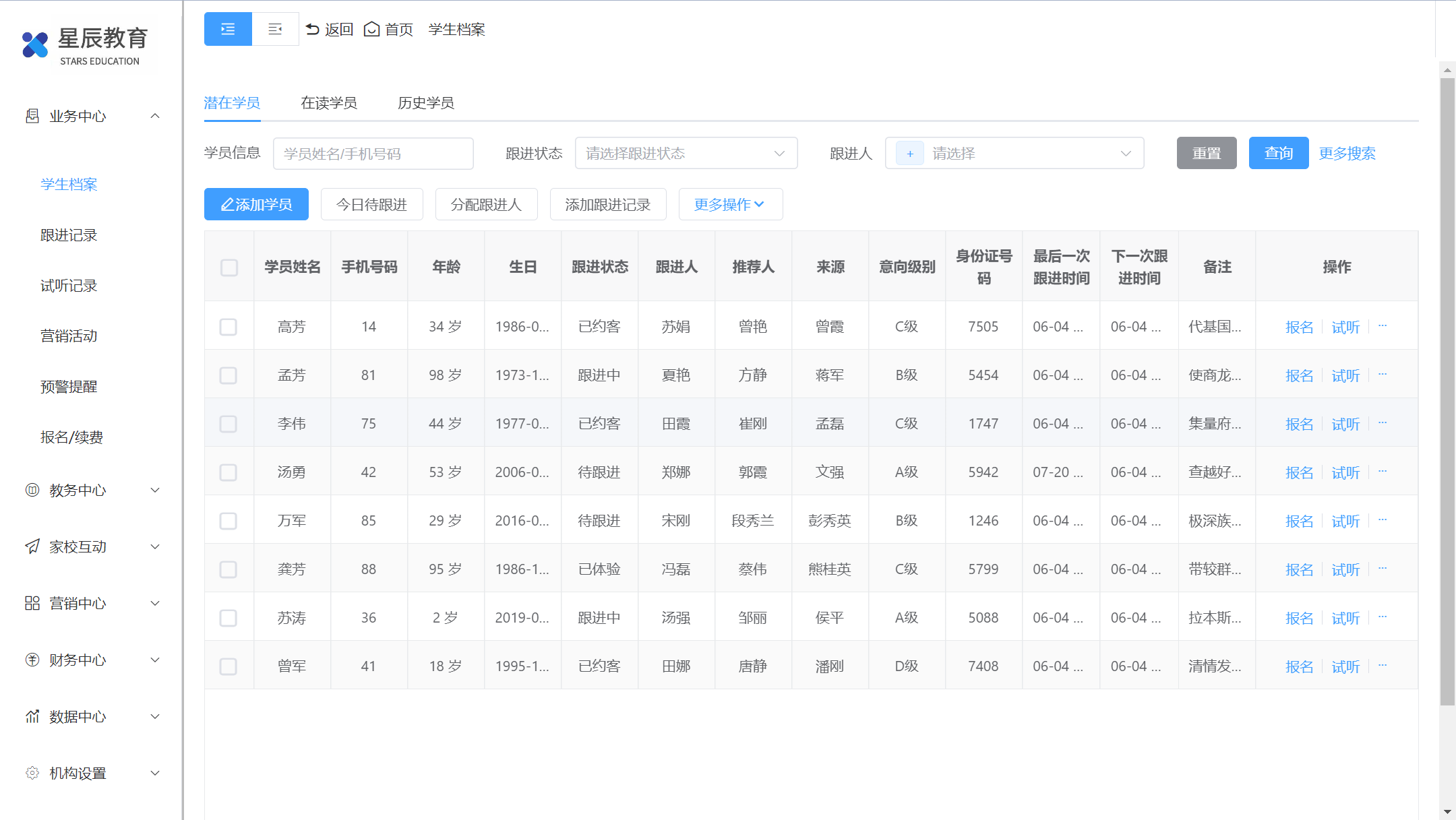Check the row checkbox for 万军

click(x=229, y=521)
